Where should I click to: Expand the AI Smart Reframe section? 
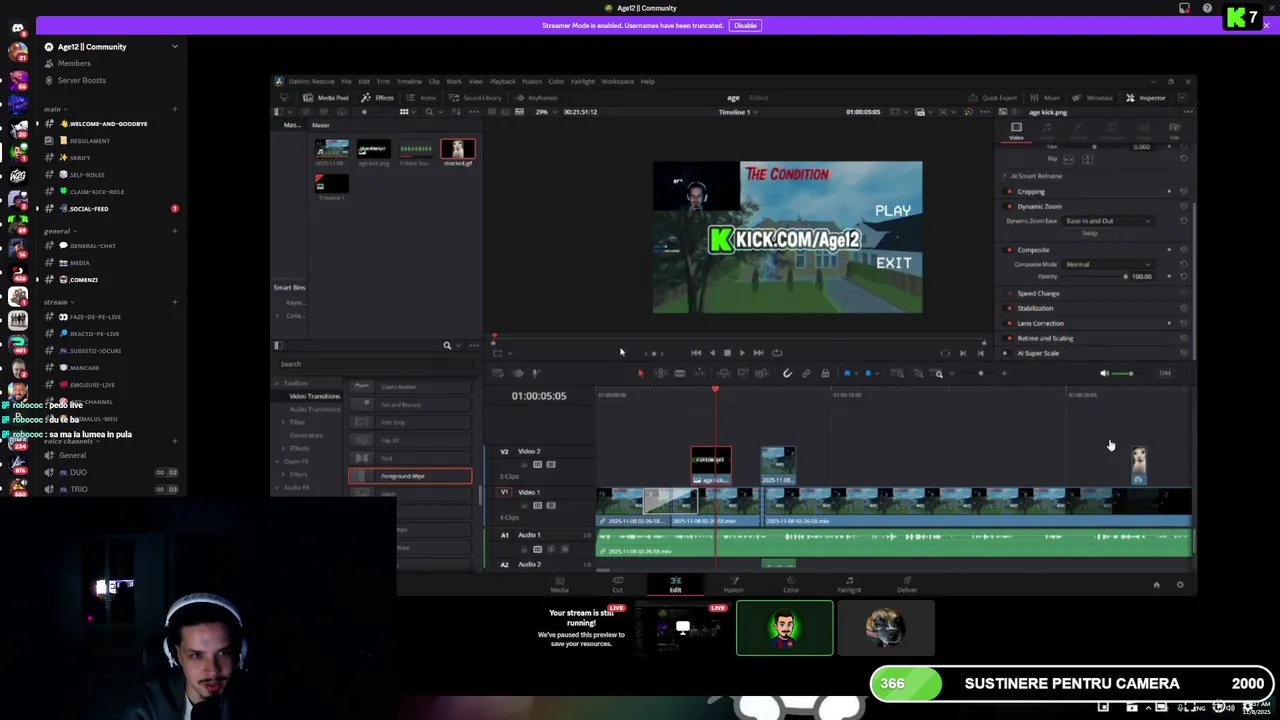click(x=1004, y=176)
